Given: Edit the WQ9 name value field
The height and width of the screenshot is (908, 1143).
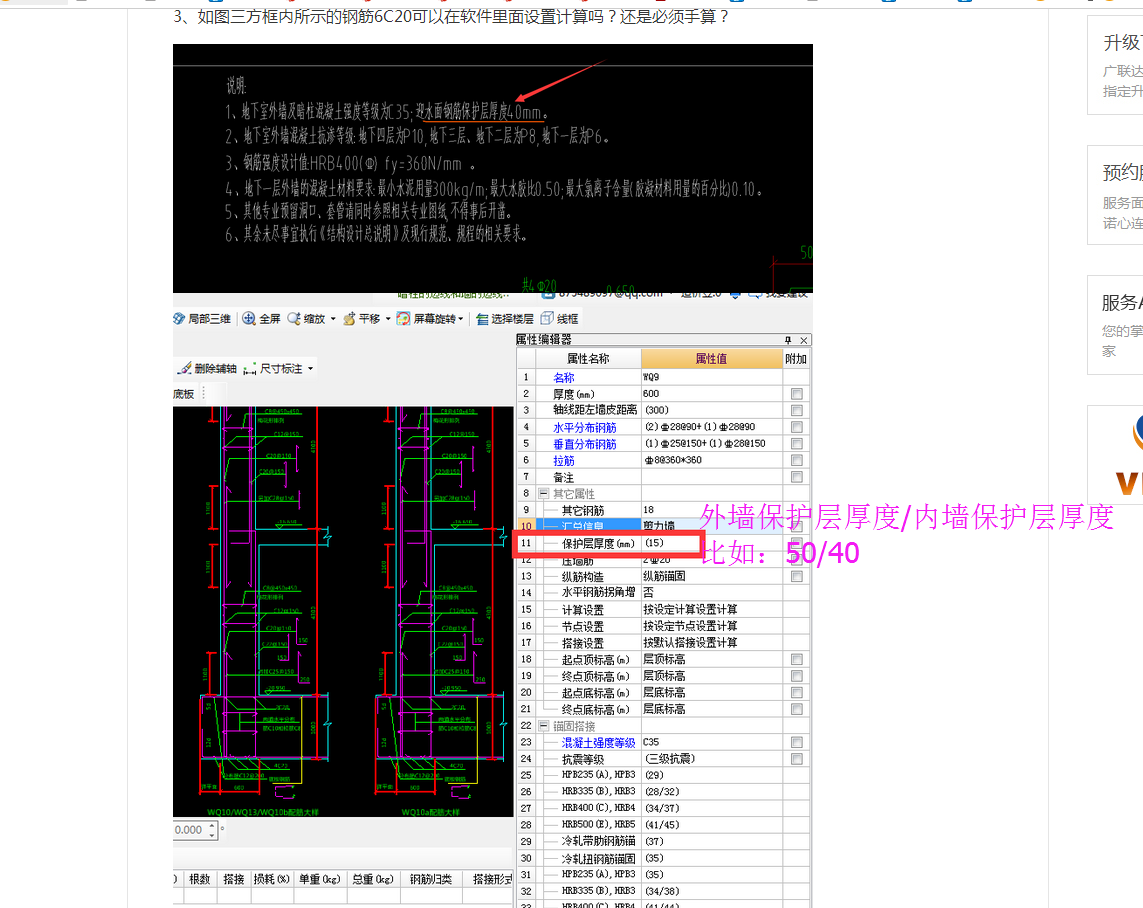Looking at the screenshot, I should tap(711, 377).
